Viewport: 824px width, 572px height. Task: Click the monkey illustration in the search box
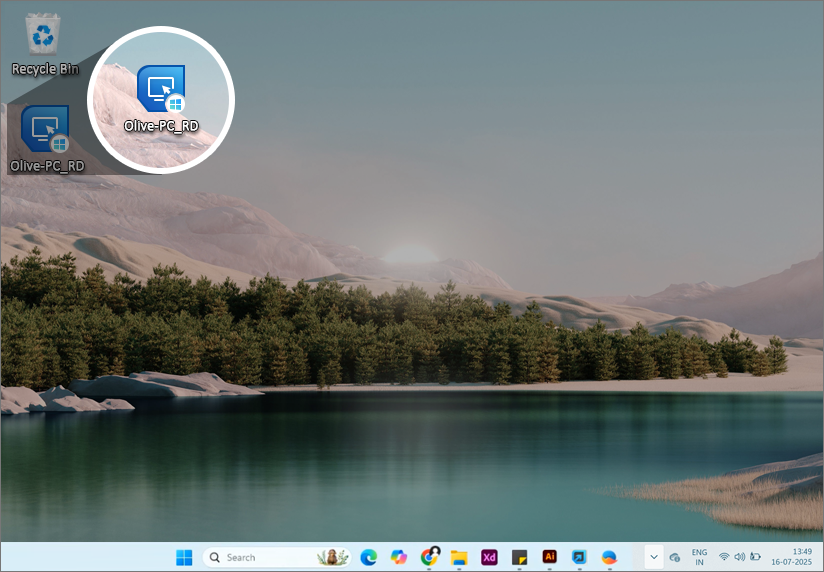(332, 557)
